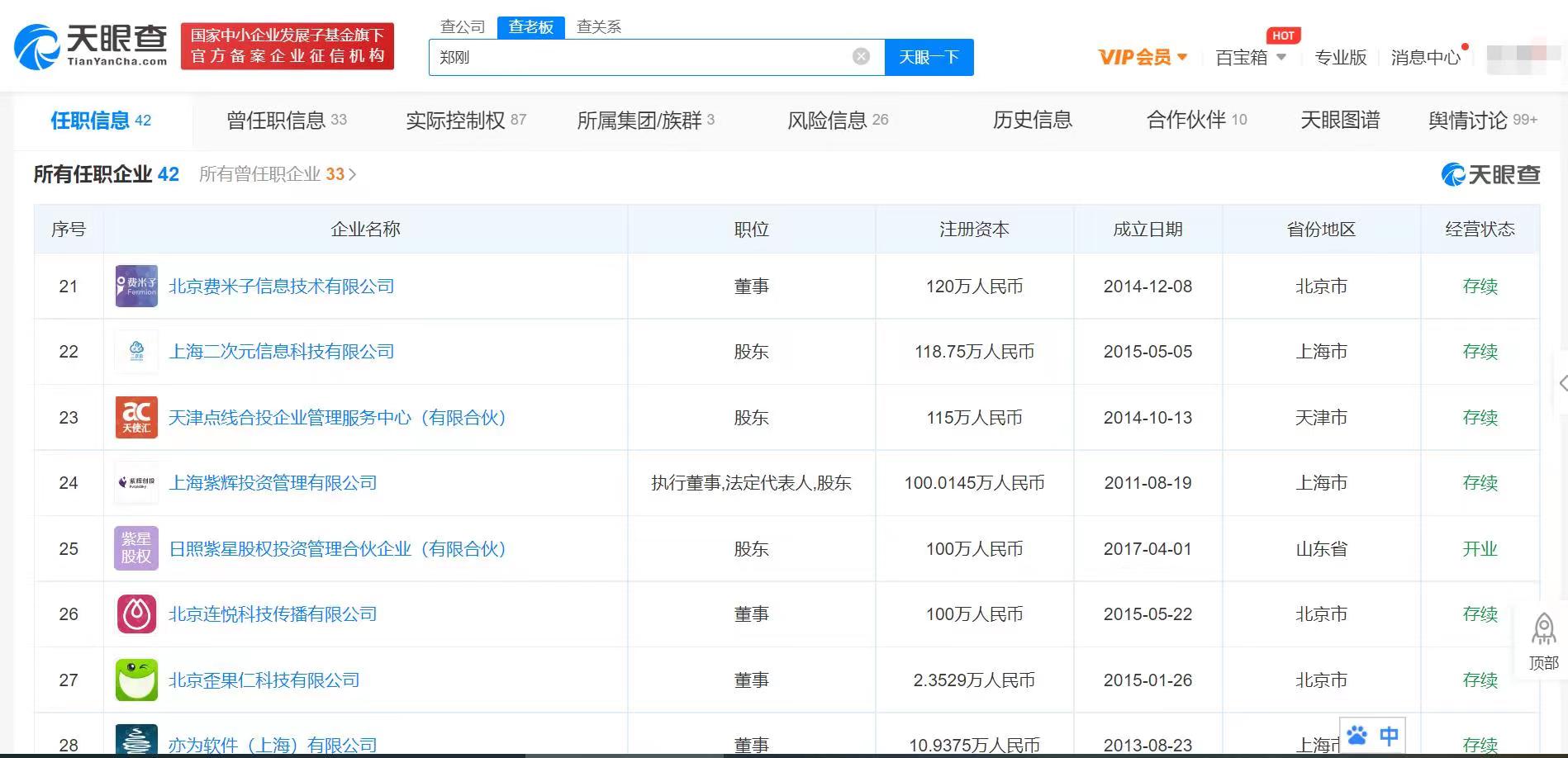Open the 亦为软件 logo thumbnail

point(136,741)
